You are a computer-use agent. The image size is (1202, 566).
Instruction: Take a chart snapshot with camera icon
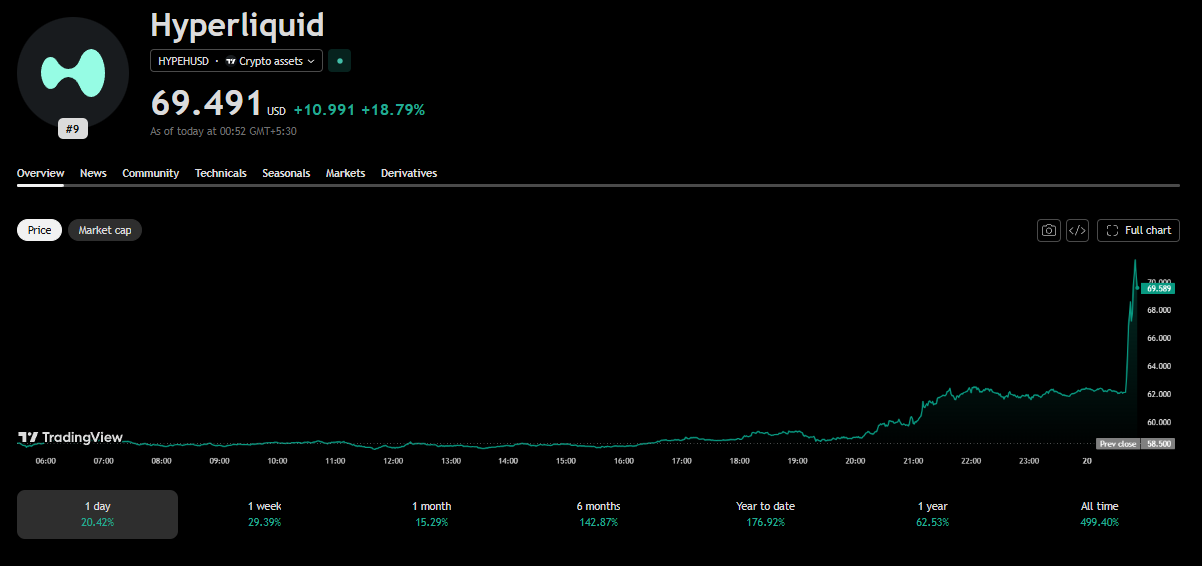tap(1049, 230)
